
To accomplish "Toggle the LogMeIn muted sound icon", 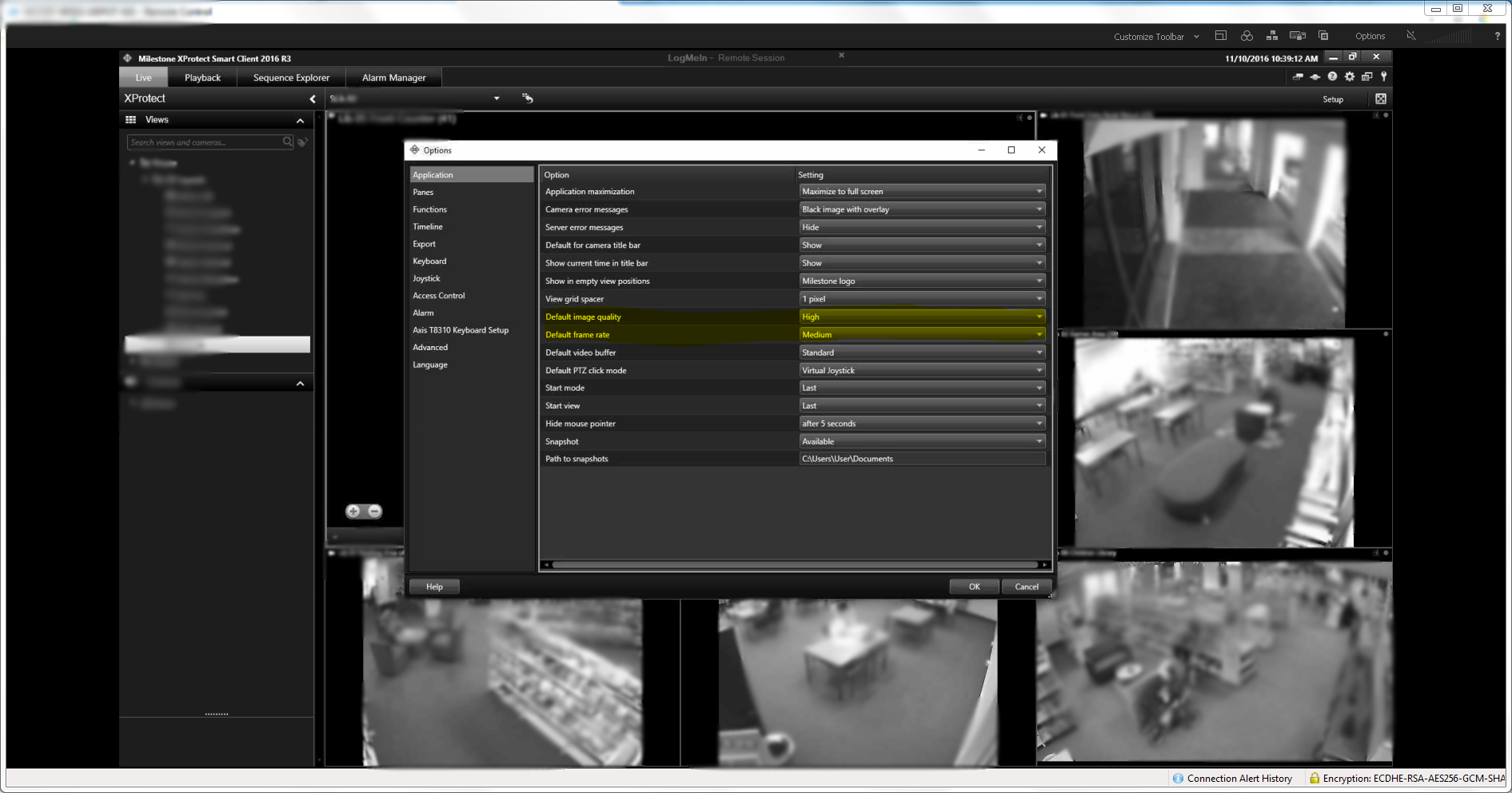I will [1411, 36].
